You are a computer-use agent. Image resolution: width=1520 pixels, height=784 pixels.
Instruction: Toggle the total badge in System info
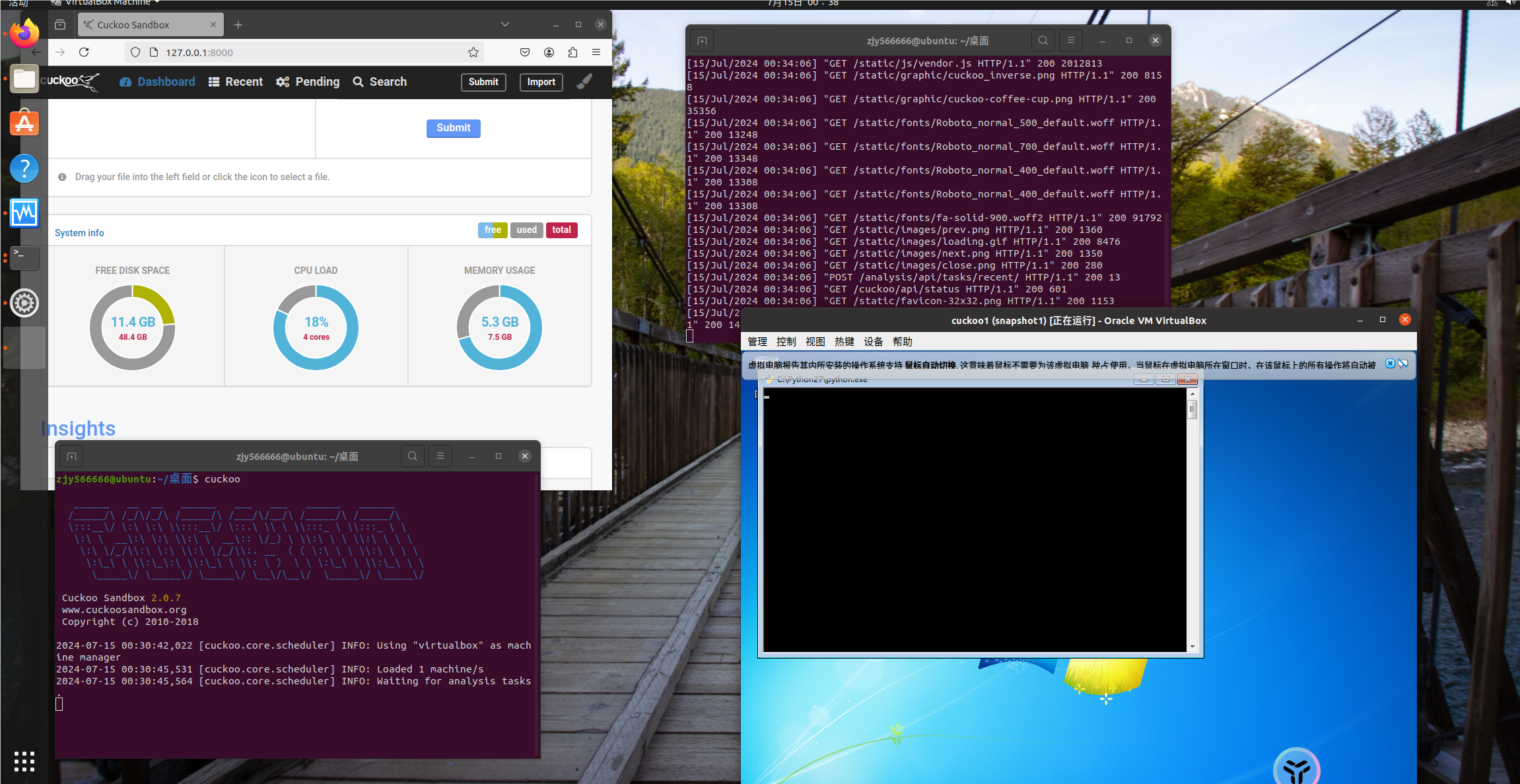tap(562, 230)
